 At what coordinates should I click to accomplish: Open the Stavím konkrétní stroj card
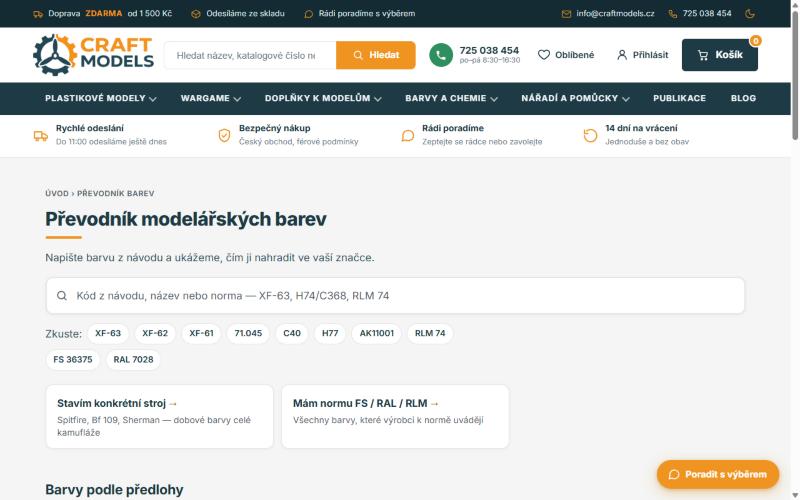tap(160, 417)
